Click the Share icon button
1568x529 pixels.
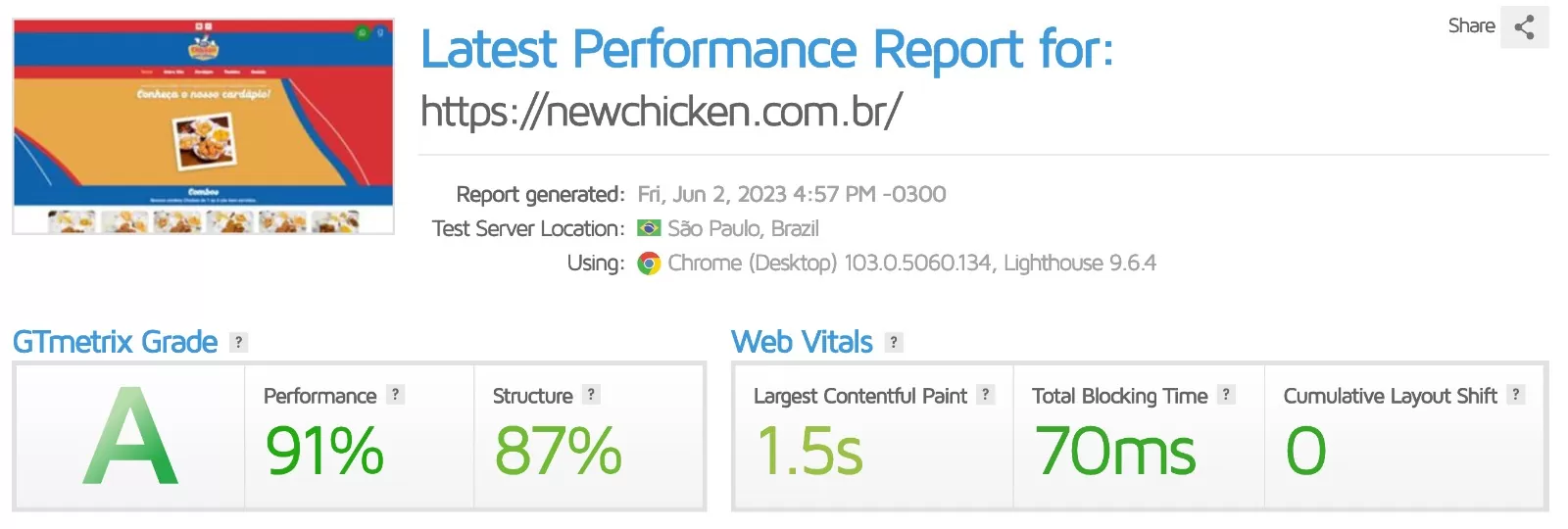[x=1524, y=27]
